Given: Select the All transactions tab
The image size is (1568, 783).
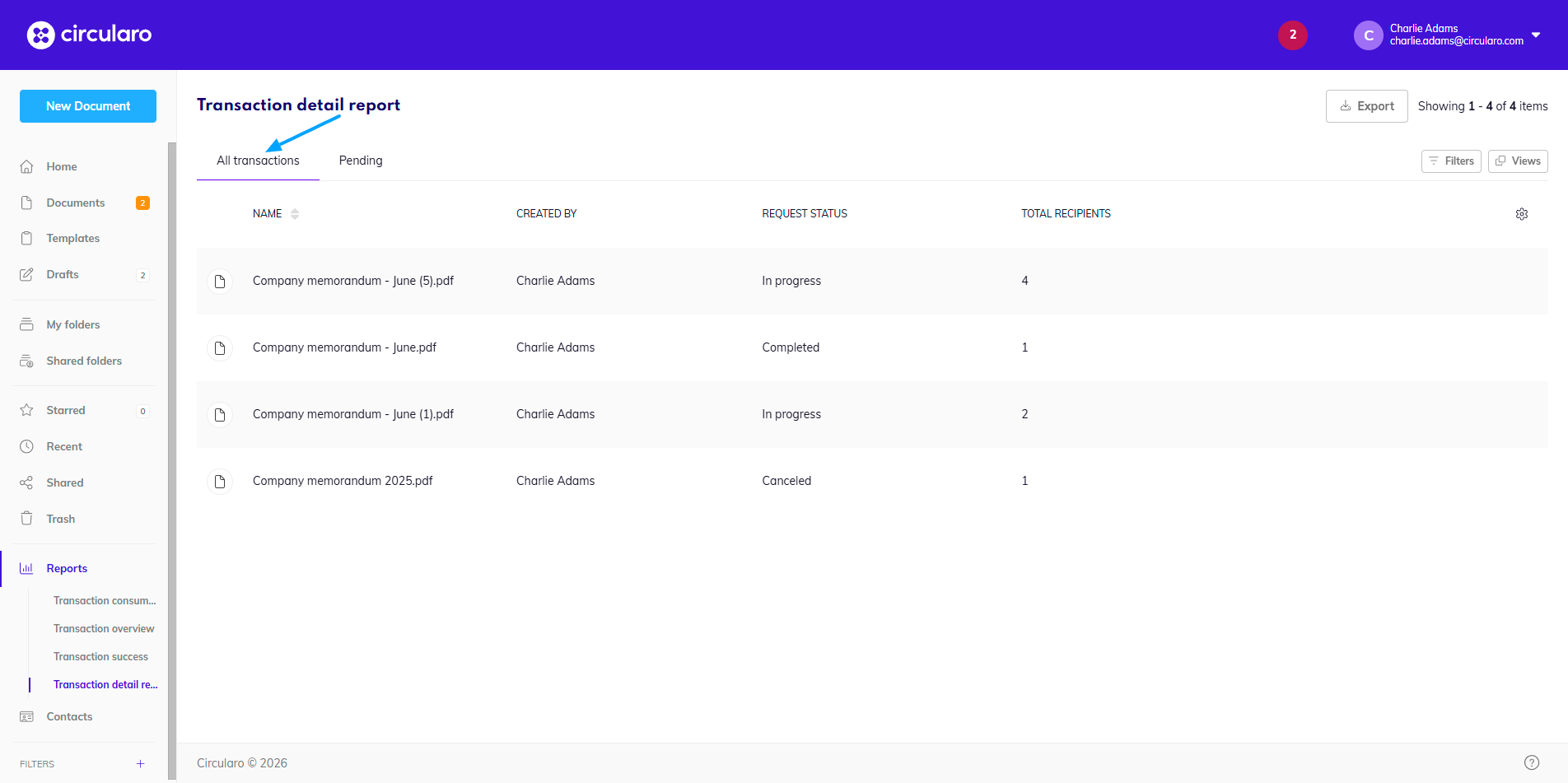Looking at the screenshot, I should click(x=258, y=161).
